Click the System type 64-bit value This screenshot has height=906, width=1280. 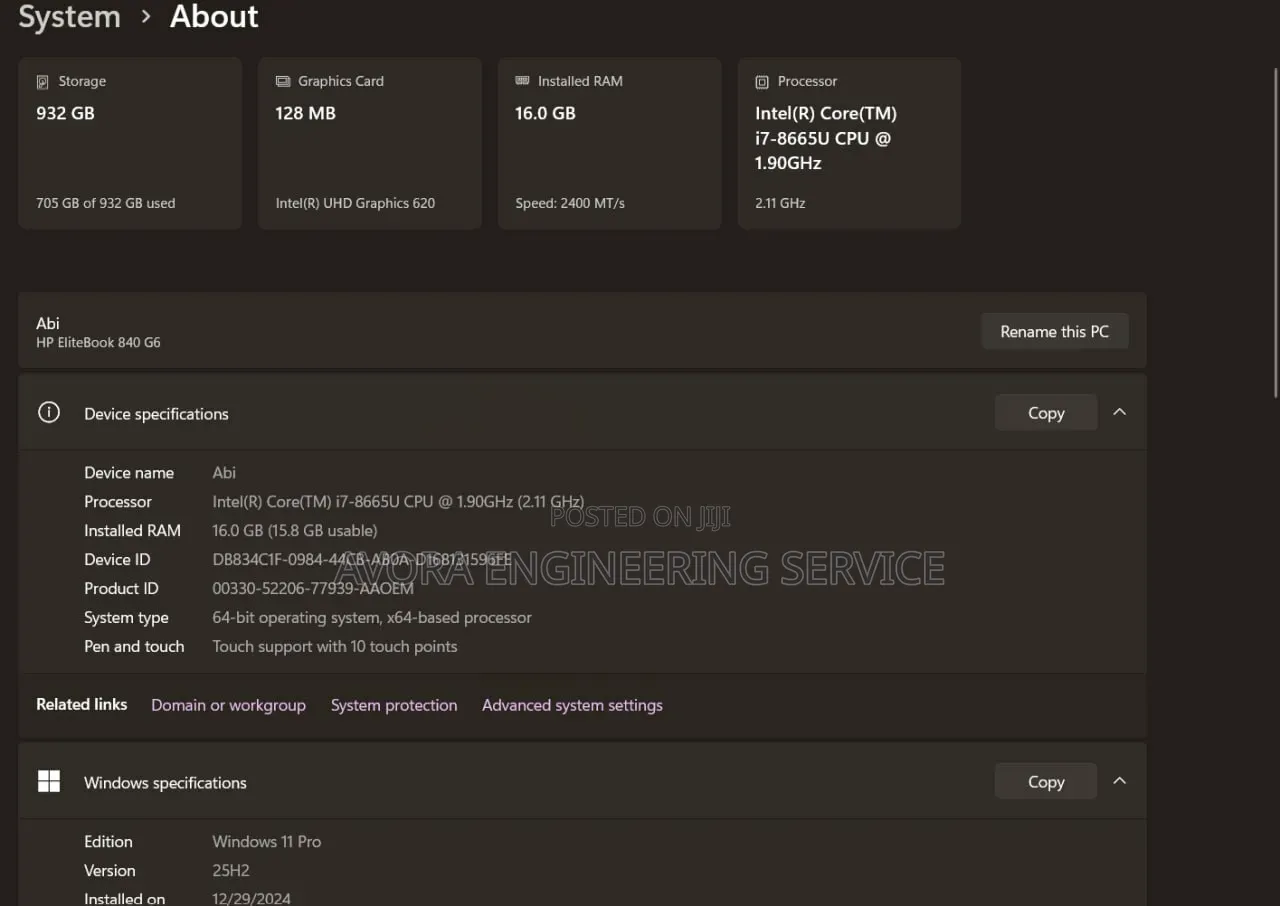372,618
